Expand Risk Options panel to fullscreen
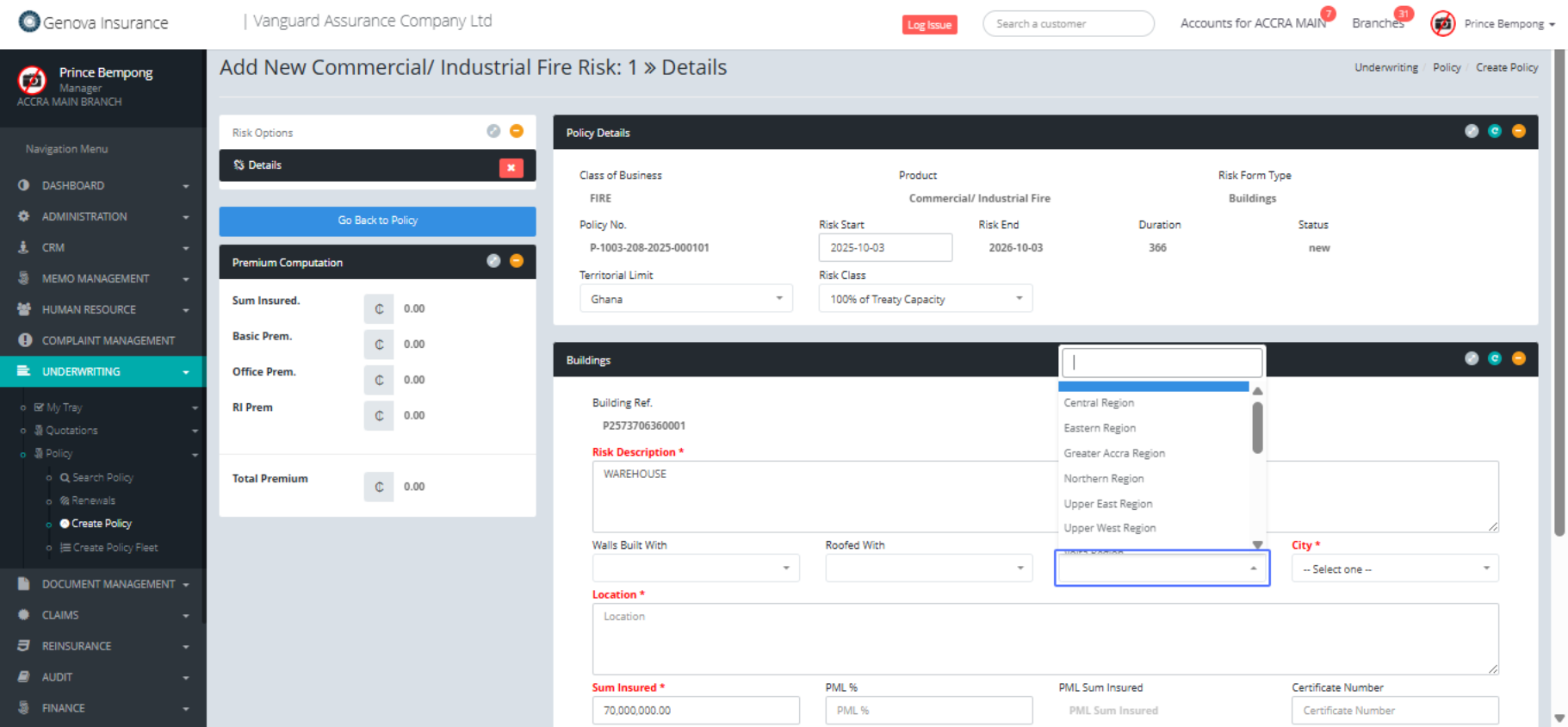 click(493, 131)
